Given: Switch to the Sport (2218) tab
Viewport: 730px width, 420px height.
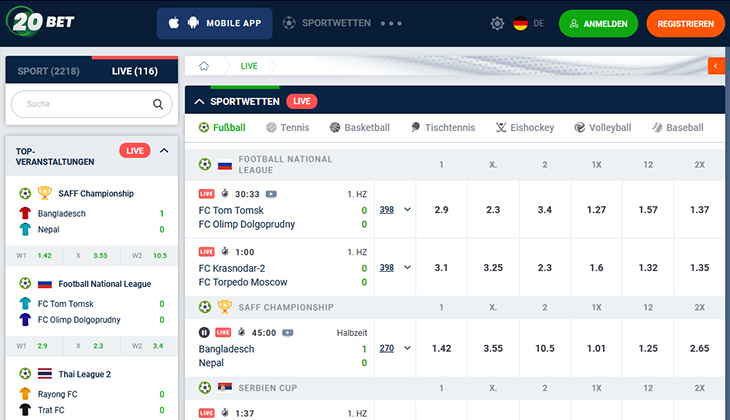Looking at the screenshot, I should [x=48, y=71].
